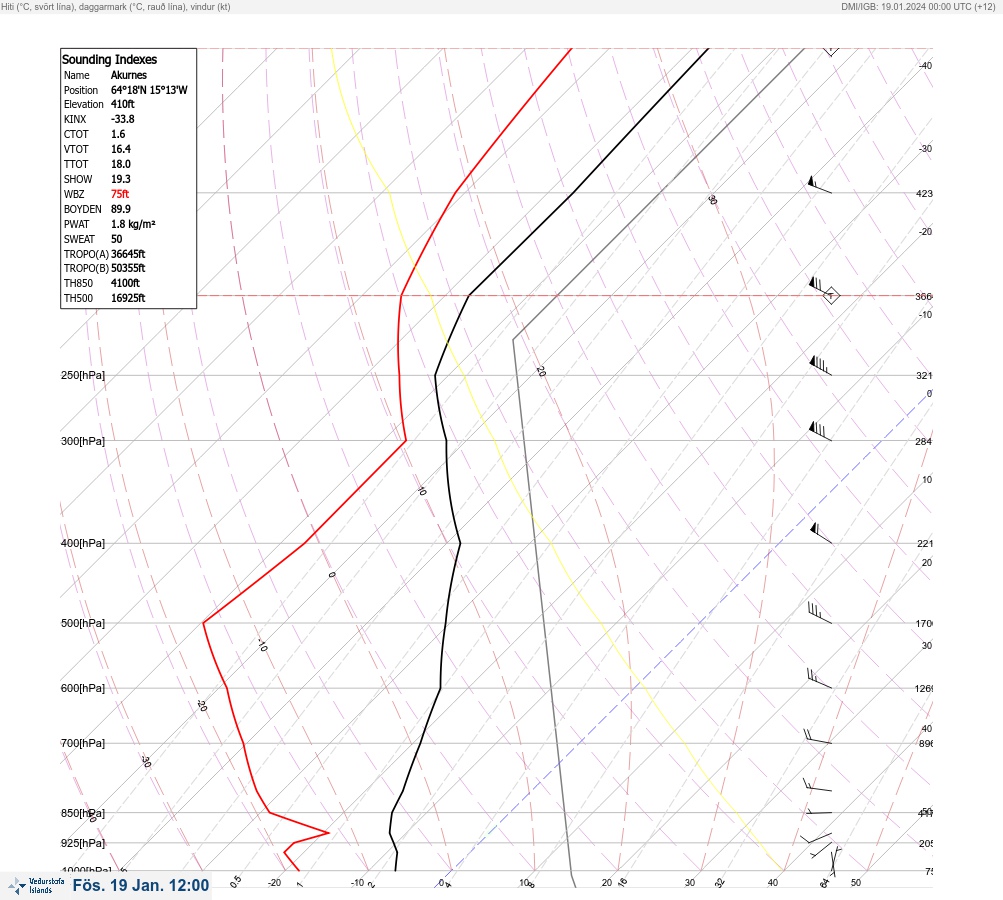
Task: Click the height label 423 on the right edge
Action: pos(924,193)
